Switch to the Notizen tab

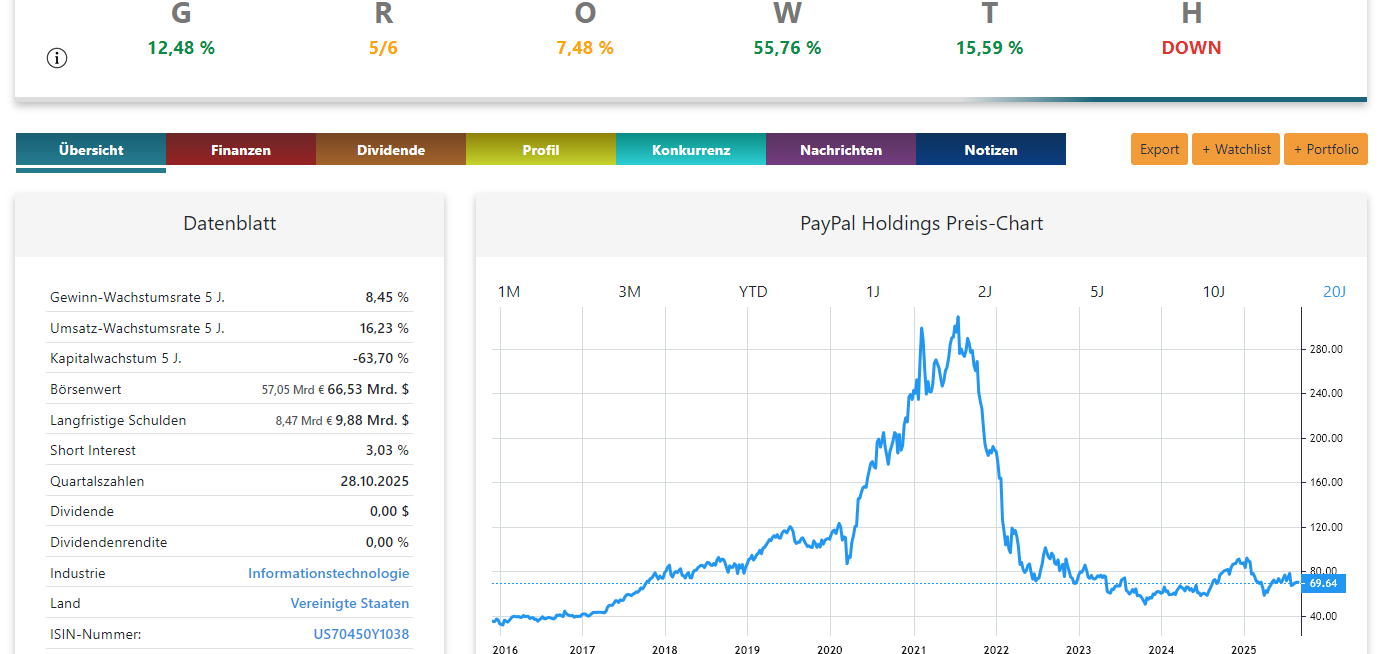[991, 150]
